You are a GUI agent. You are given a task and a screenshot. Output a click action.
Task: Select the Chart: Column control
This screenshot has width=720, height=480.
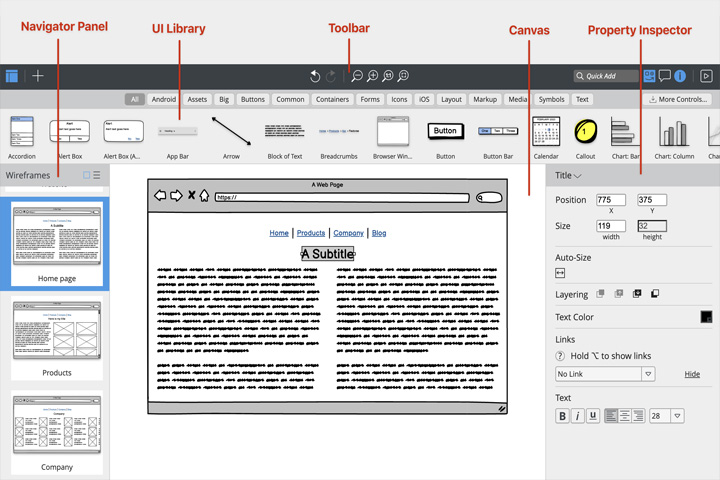[x=674, y=137]
